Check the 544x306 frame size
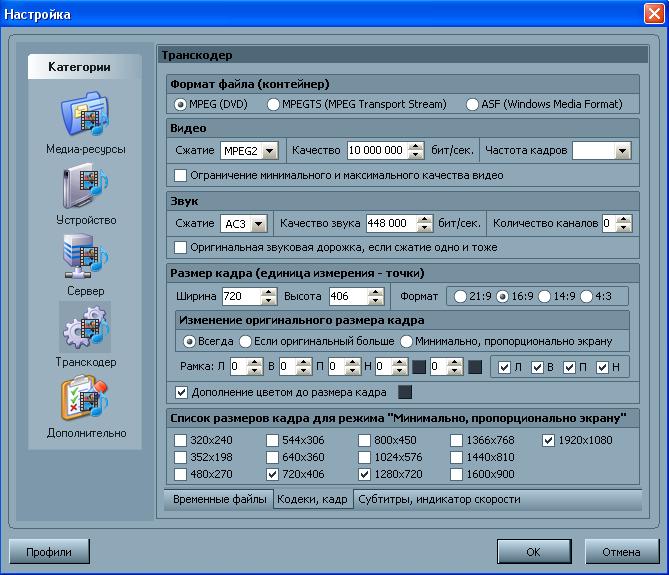Viewport: 669px width, 575px height. [x=272, y=440]
